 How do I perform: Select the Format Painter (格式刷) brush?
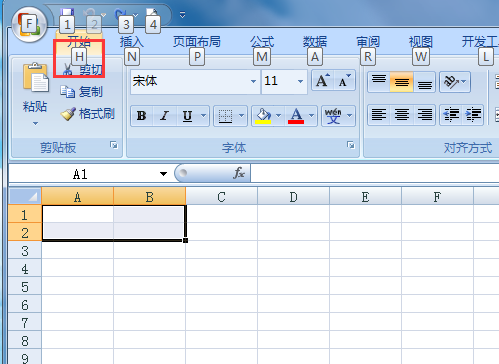click(68, 114)
